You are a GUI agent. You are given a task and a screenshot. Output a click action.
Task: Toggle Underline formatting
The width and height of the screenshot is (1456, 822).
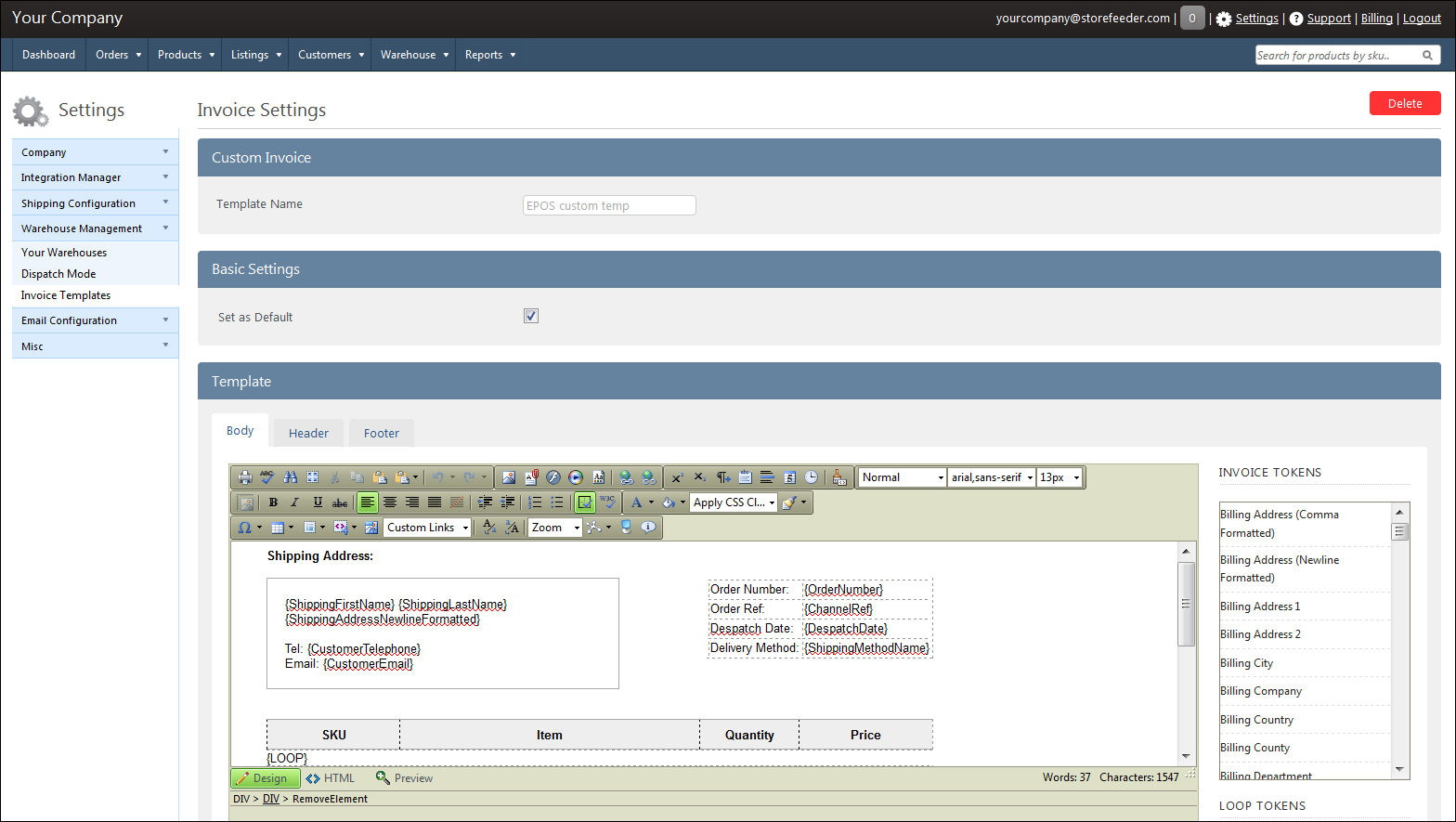click(x=318, y=502)
